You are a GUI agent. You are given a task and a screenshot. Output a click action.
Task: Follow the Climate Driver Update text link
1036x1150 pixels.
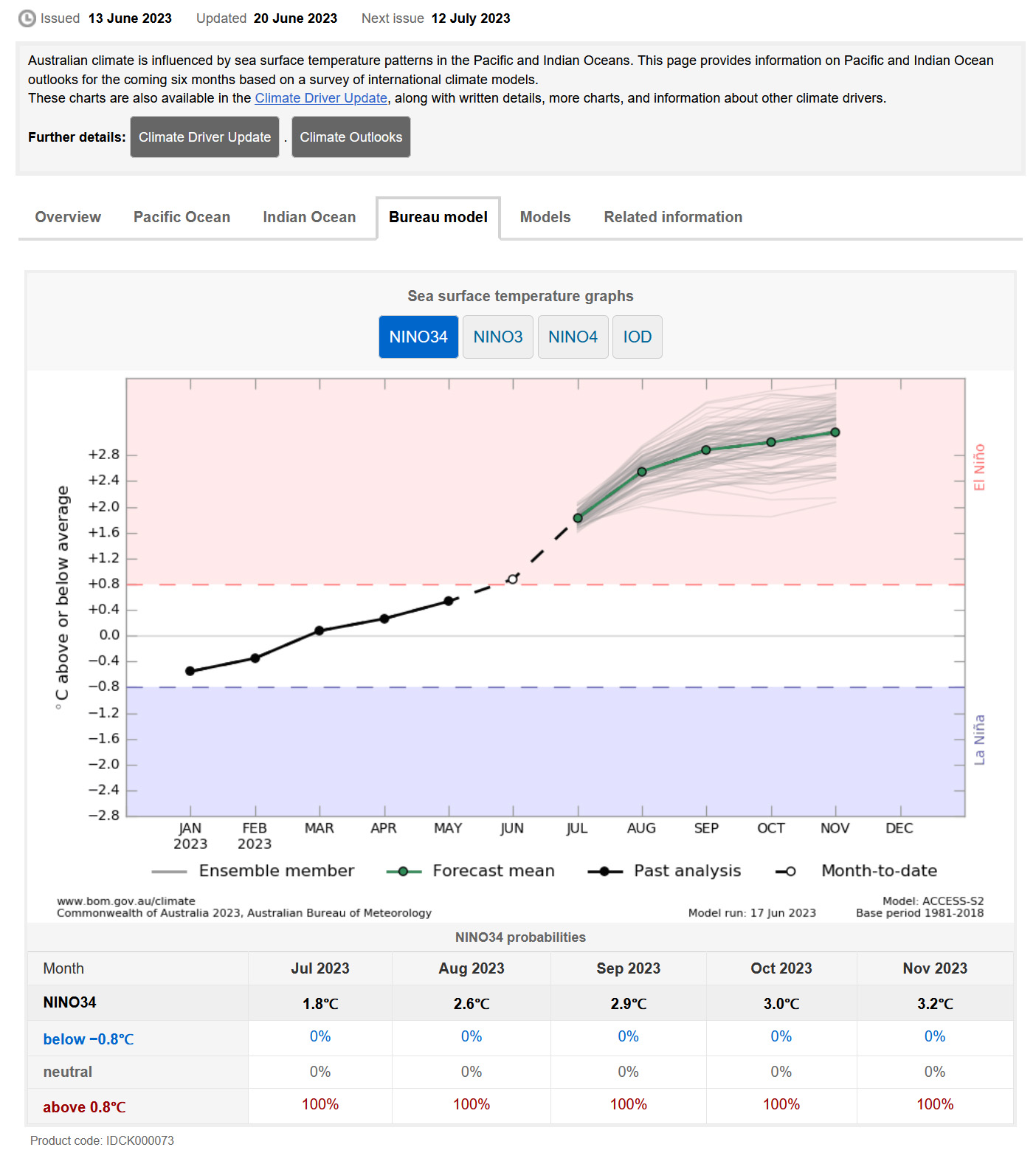[321, 98]
